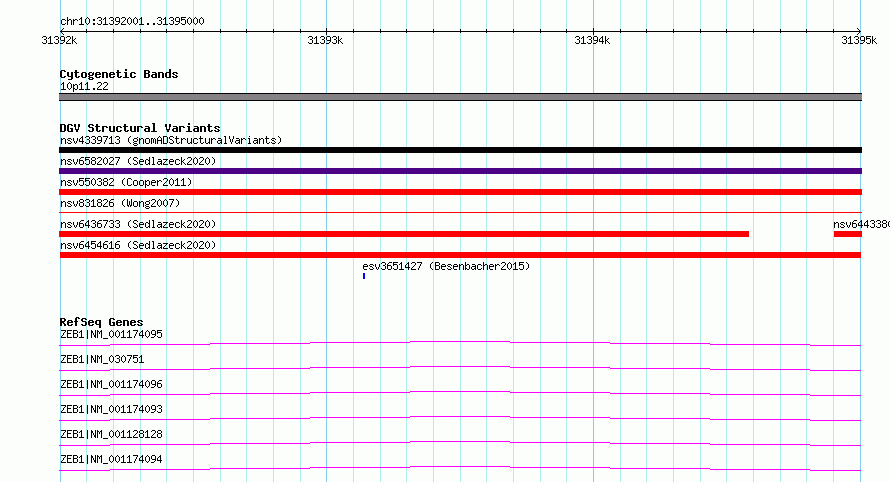
Task: Click the 10p11.22 band label
Action: coord(84,86)
